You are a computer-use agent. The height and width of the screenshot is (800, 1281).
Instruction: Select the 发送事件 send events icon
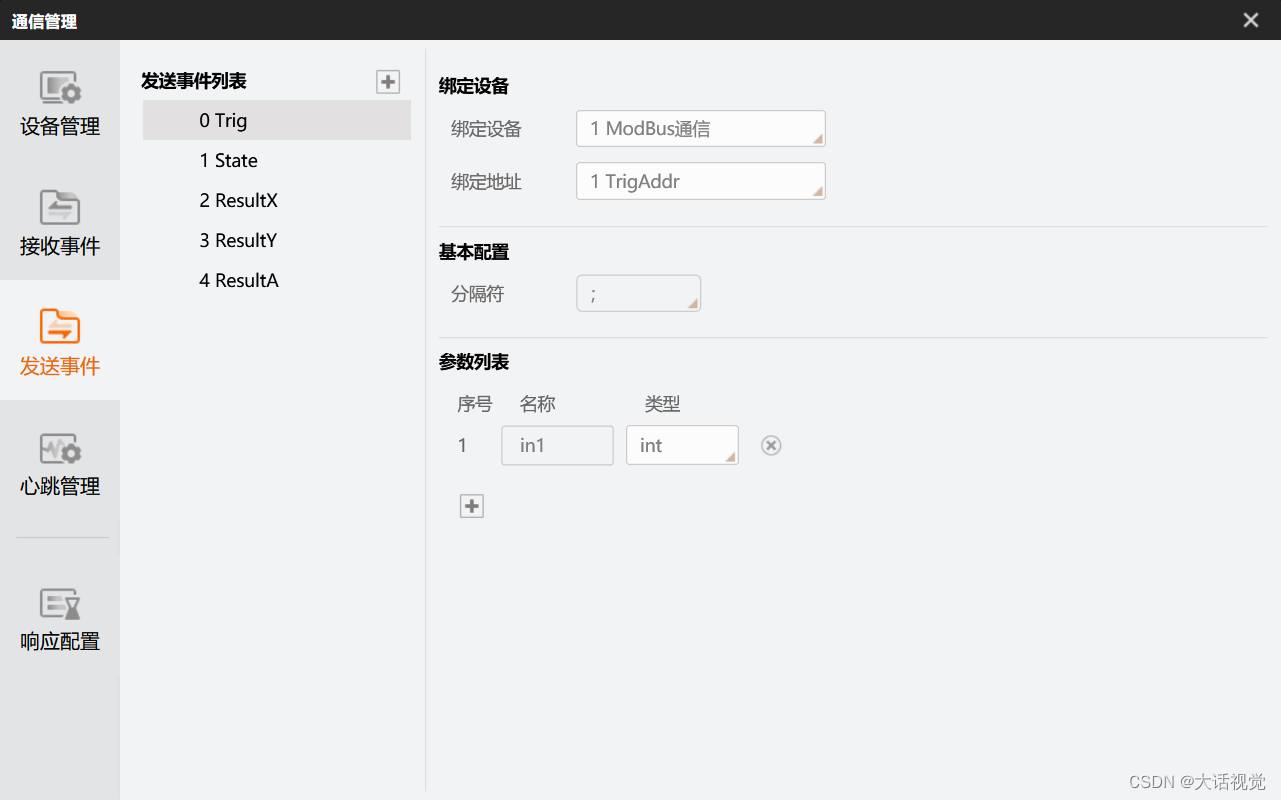pos(60,327)
